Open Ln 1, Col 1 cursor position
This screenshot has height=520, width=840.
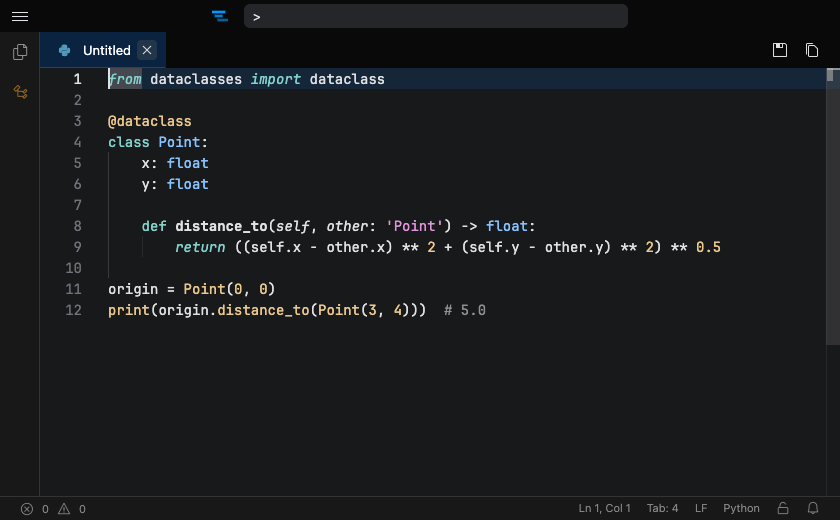coord(604,508)
